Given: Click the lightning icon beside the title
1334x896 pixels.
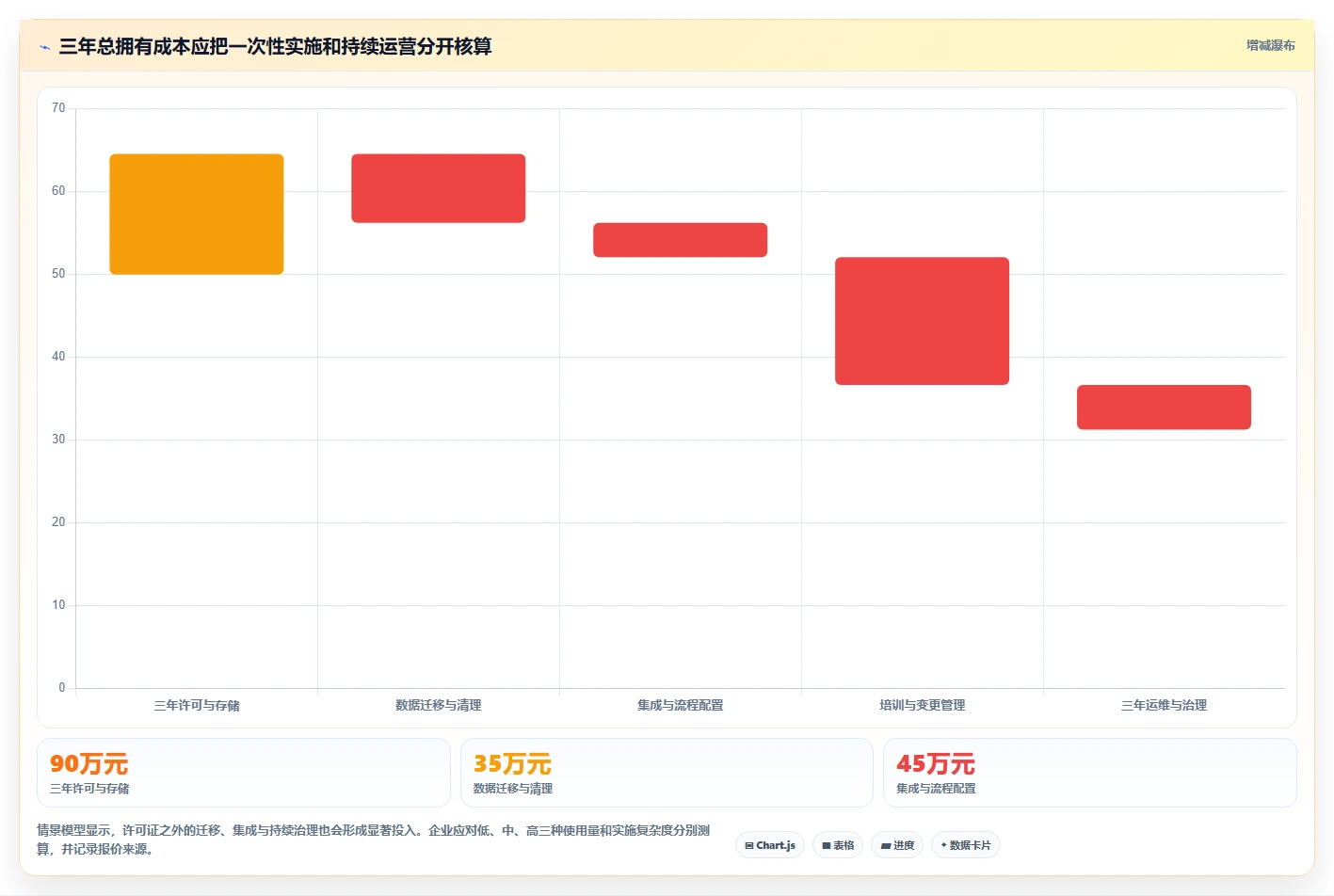Looking at the screenshot, I should click(x=44, y=47).
